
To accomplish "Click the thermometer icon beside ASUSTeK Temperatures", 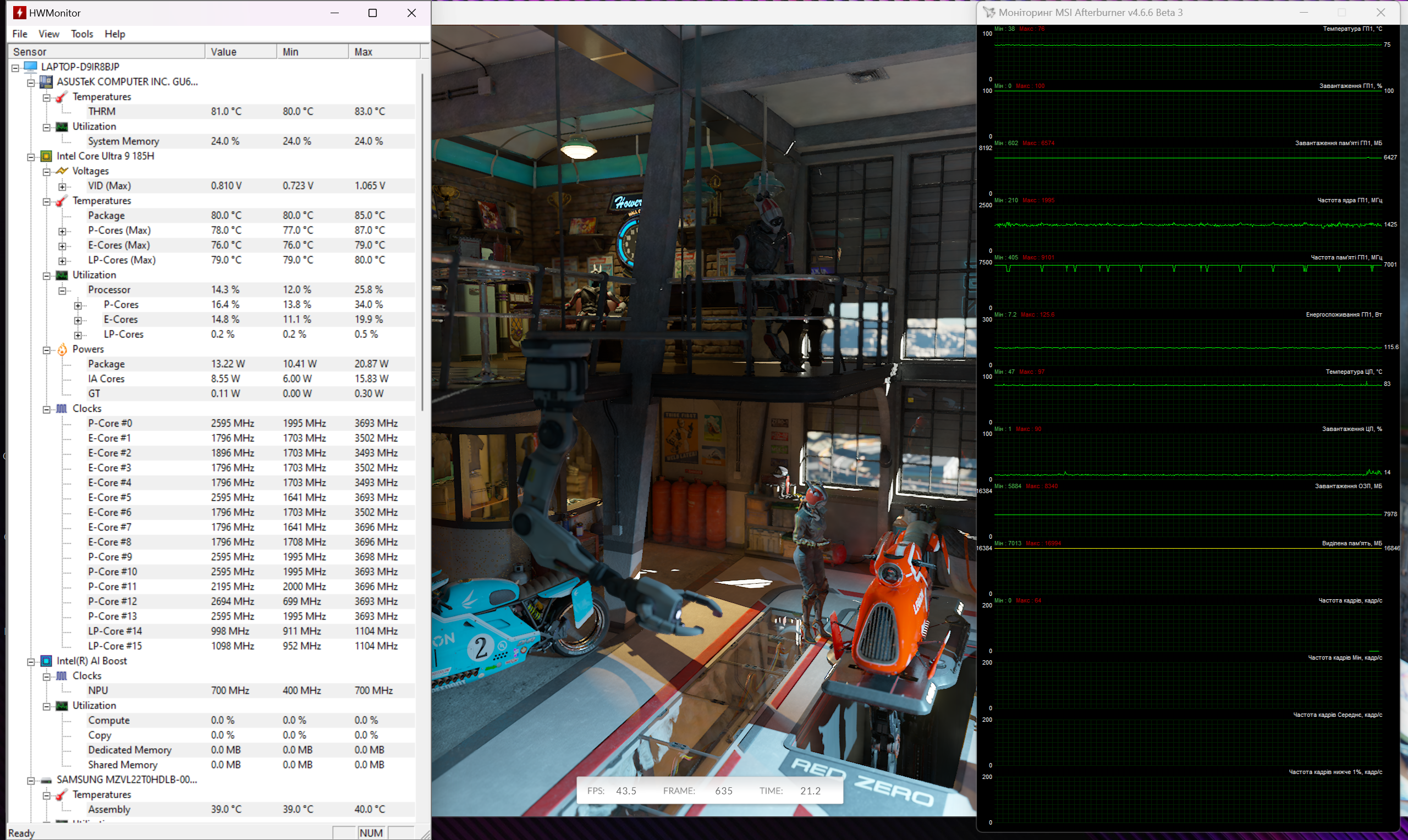I will [62, 97].
